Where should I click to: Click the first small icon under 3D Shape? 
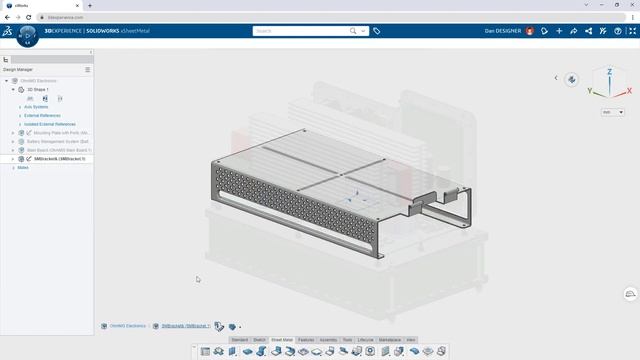[x=30, y=98]
